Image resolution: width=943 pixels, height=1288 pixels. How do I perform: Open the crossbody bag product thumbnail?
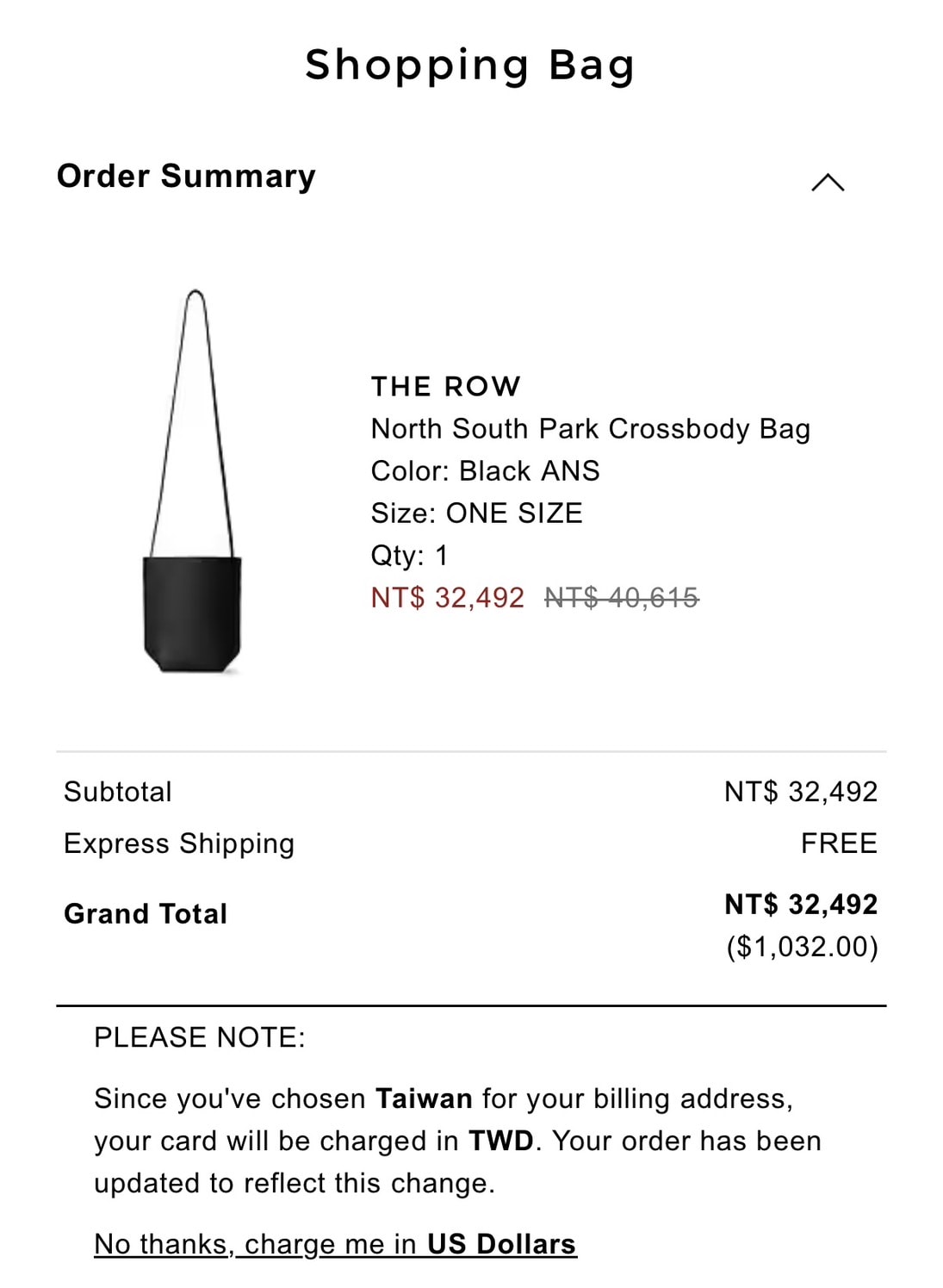(192, 482)
